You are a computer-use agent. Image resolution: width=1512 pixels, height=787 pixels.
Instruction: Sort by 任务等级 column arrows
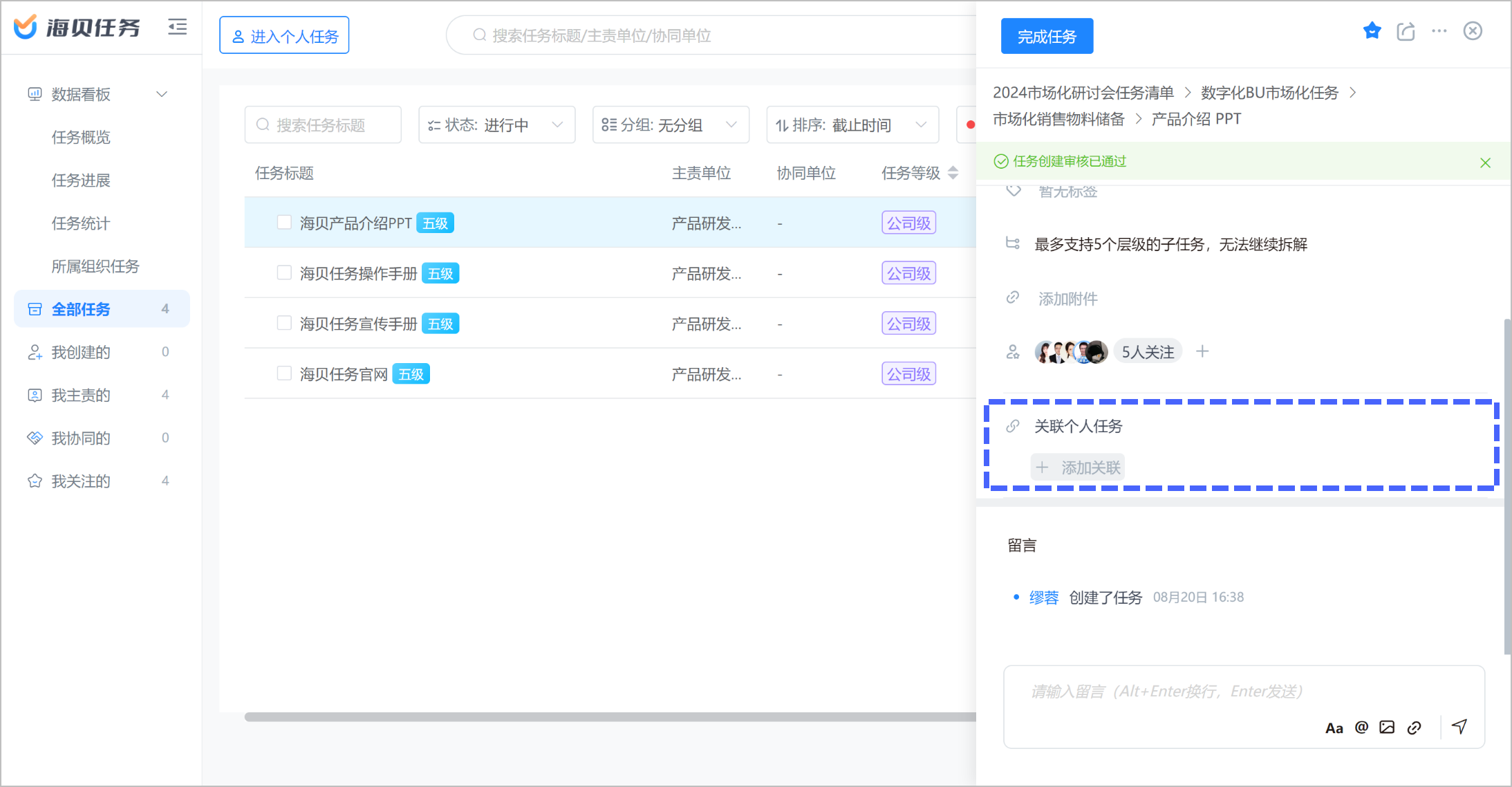(953, 173)
